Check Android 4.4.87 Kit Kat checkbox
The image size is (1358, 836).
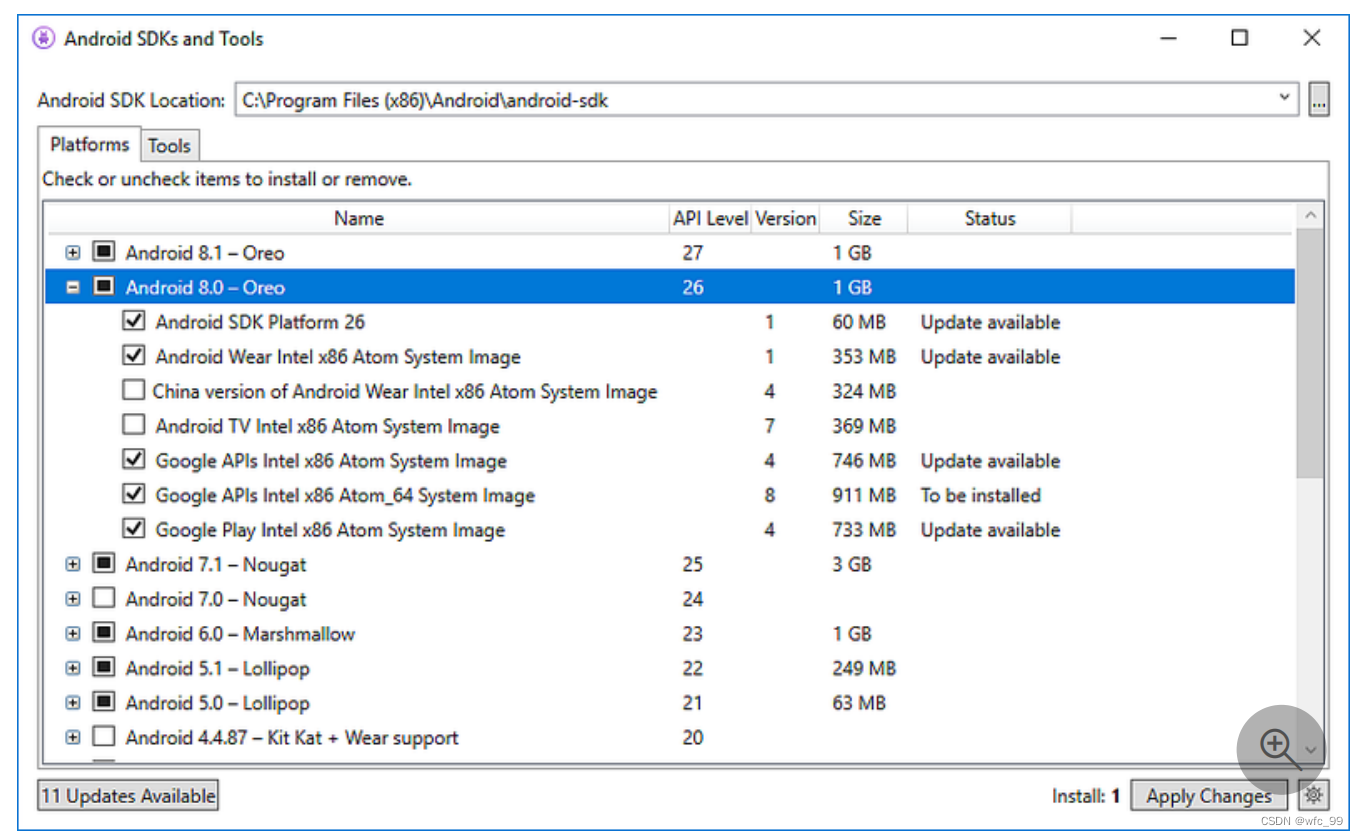coord(103,736)
